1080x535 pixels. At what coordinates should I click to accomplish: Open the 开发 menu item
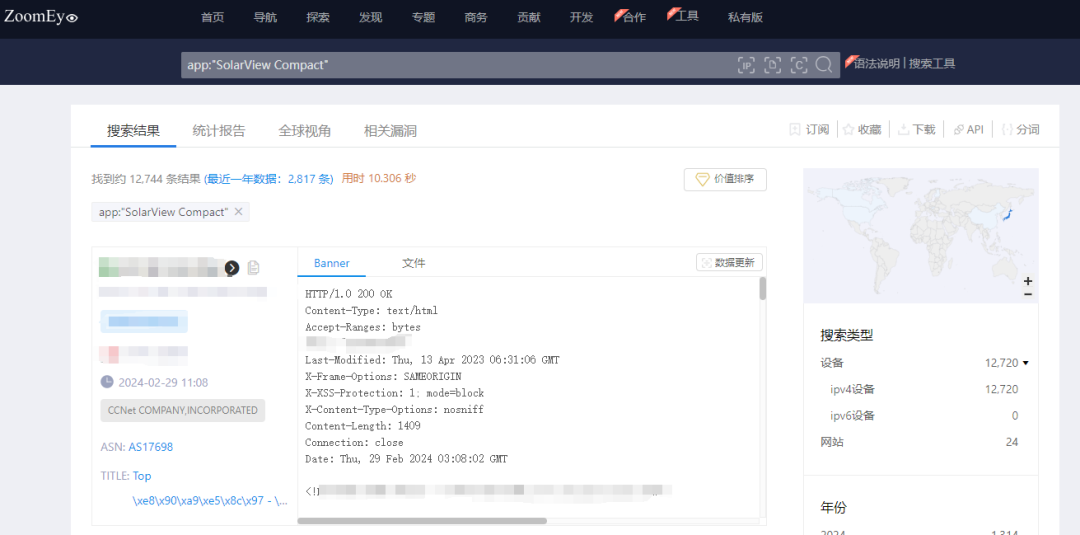581,17
